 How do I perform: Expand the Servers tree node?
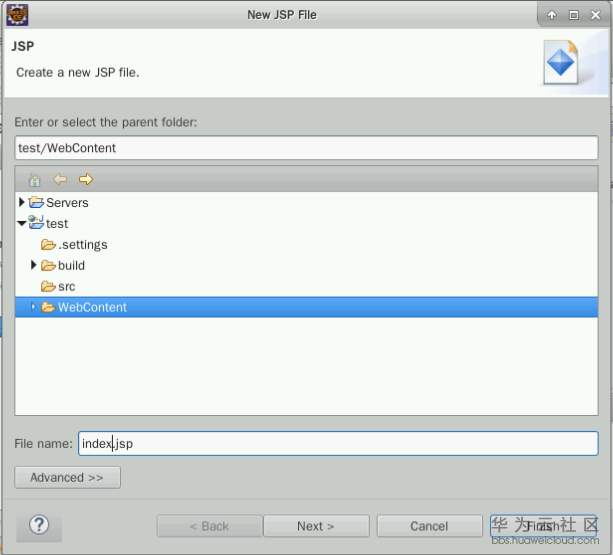(22, 202)
